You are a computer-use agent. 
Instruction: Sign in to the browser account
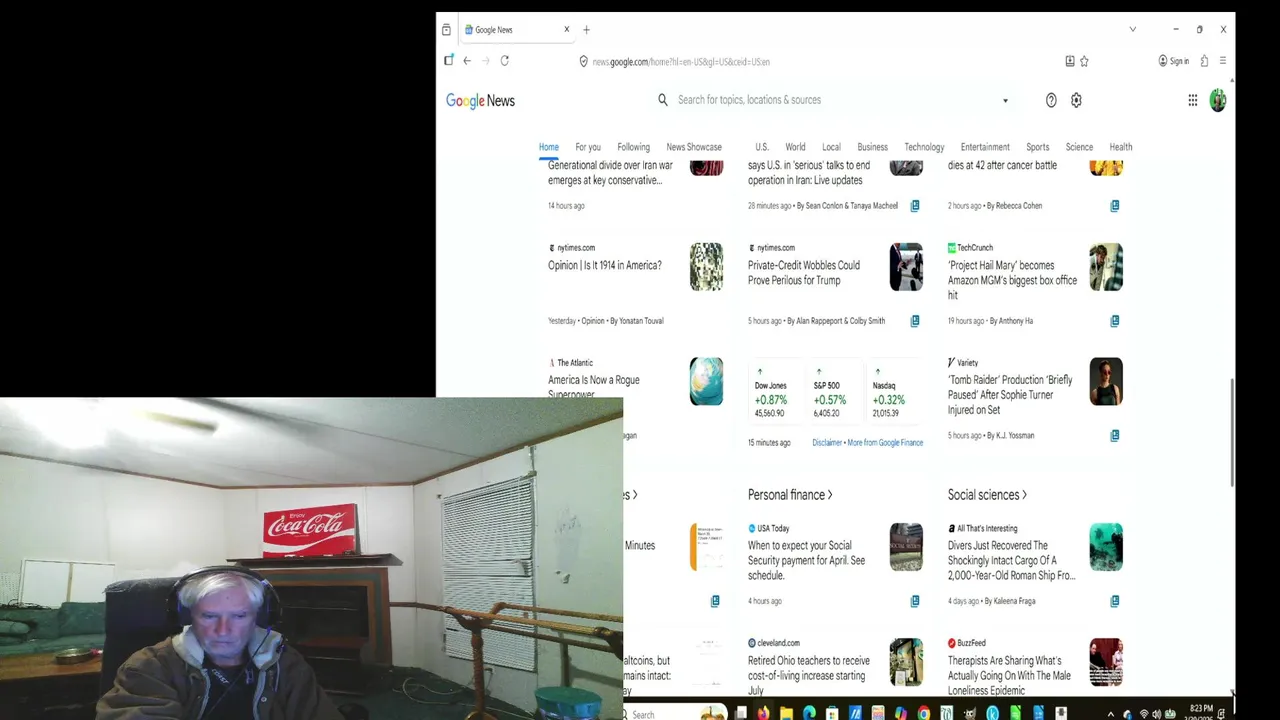pos(1174,61)
